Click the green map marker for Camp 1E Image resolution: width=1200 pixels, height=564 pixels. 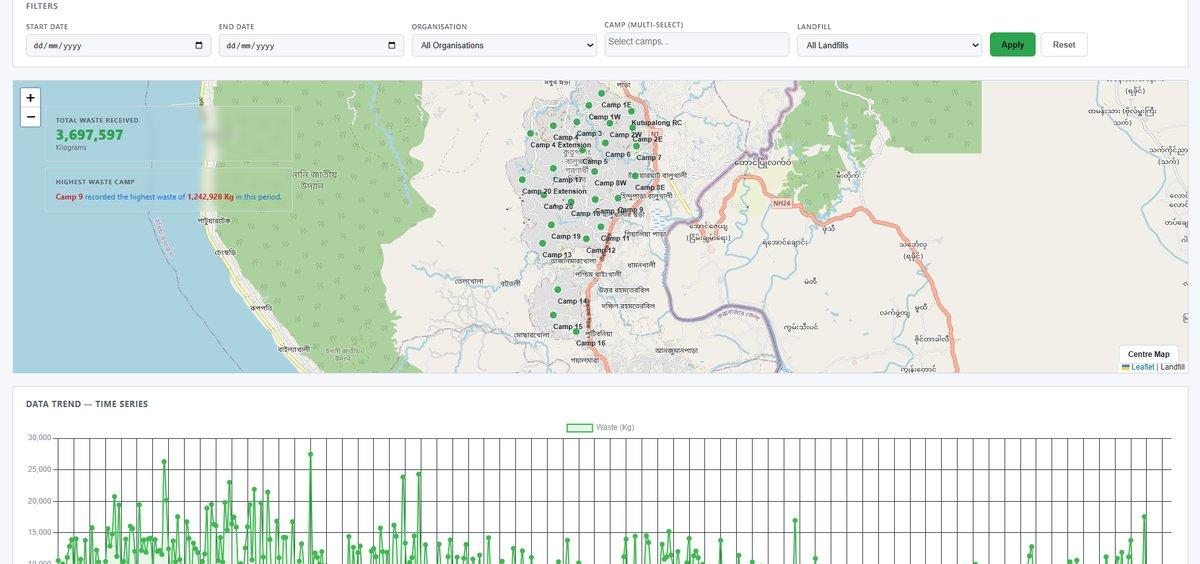coord(601,93)
